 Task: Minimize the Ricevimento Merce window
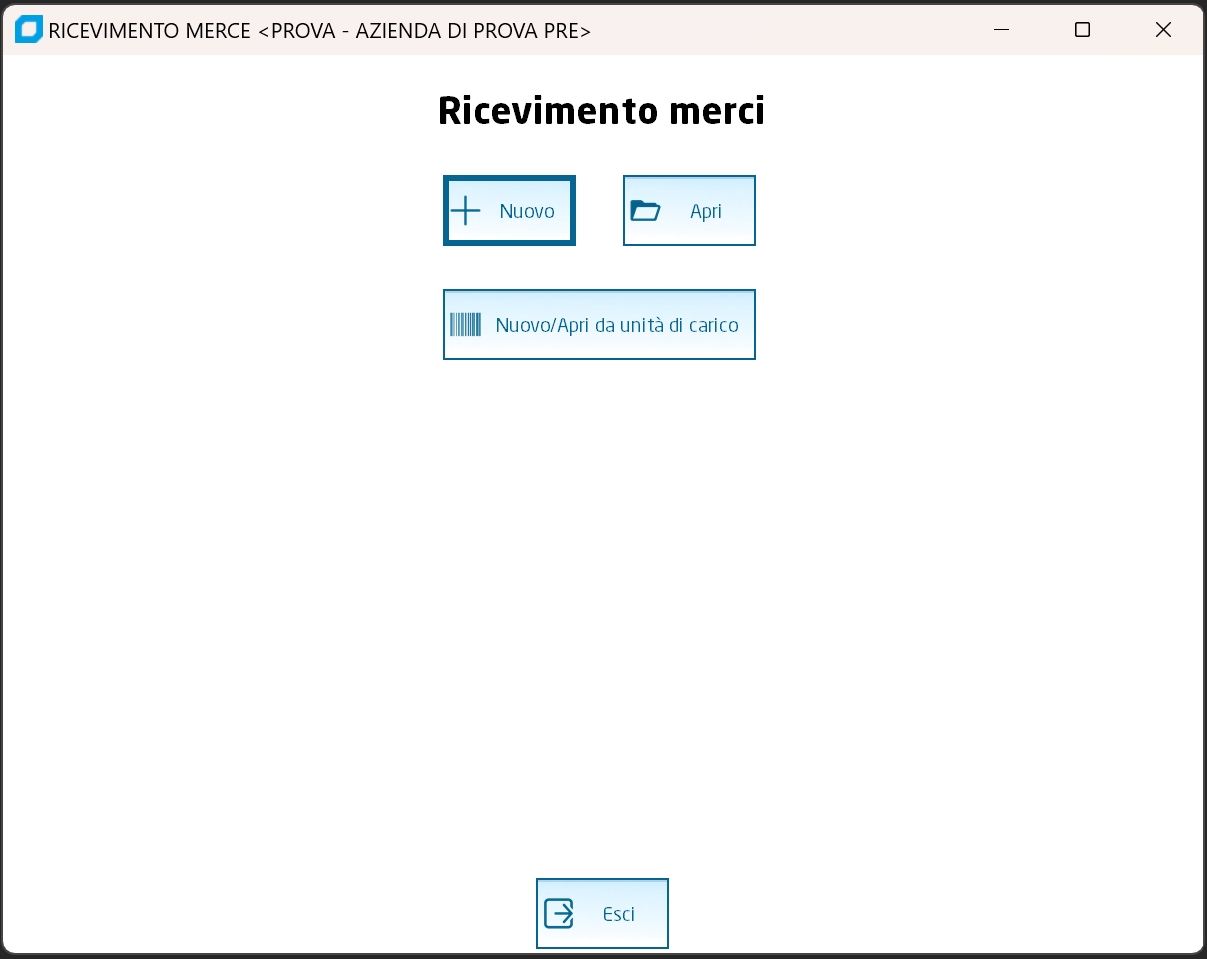coord(1001,30)
